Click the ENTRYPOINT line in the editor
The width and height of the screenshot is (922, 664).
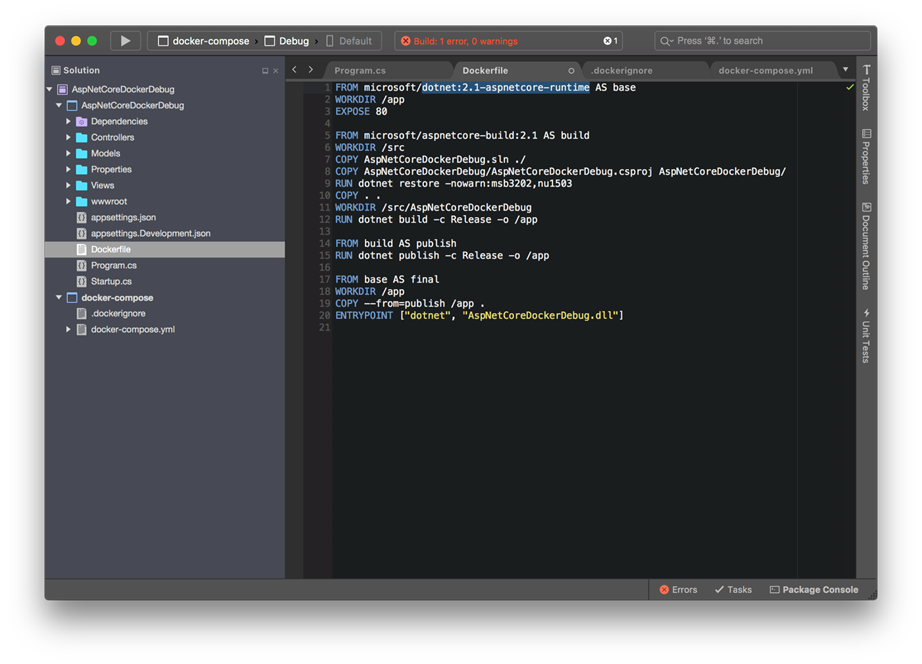pos(479,316)
